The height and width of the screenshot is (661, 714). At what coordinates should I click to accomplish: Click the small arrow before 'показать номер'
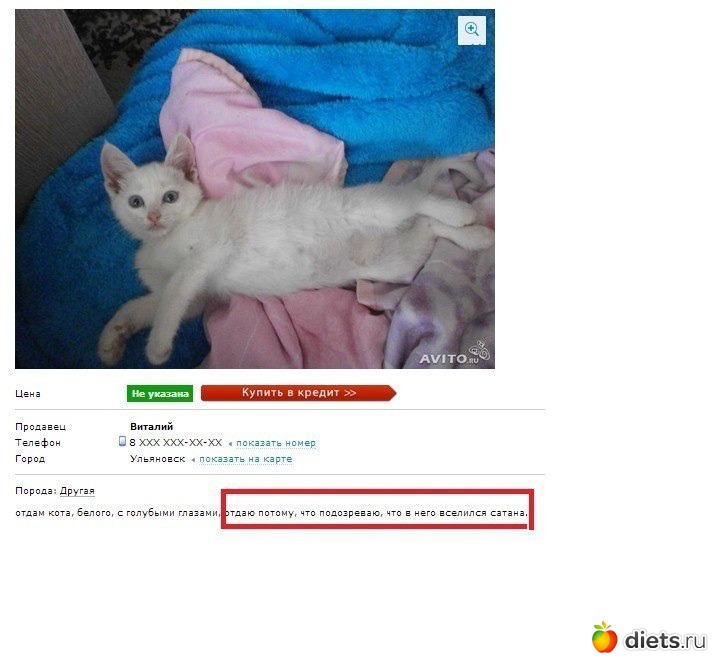coord(230,443)
